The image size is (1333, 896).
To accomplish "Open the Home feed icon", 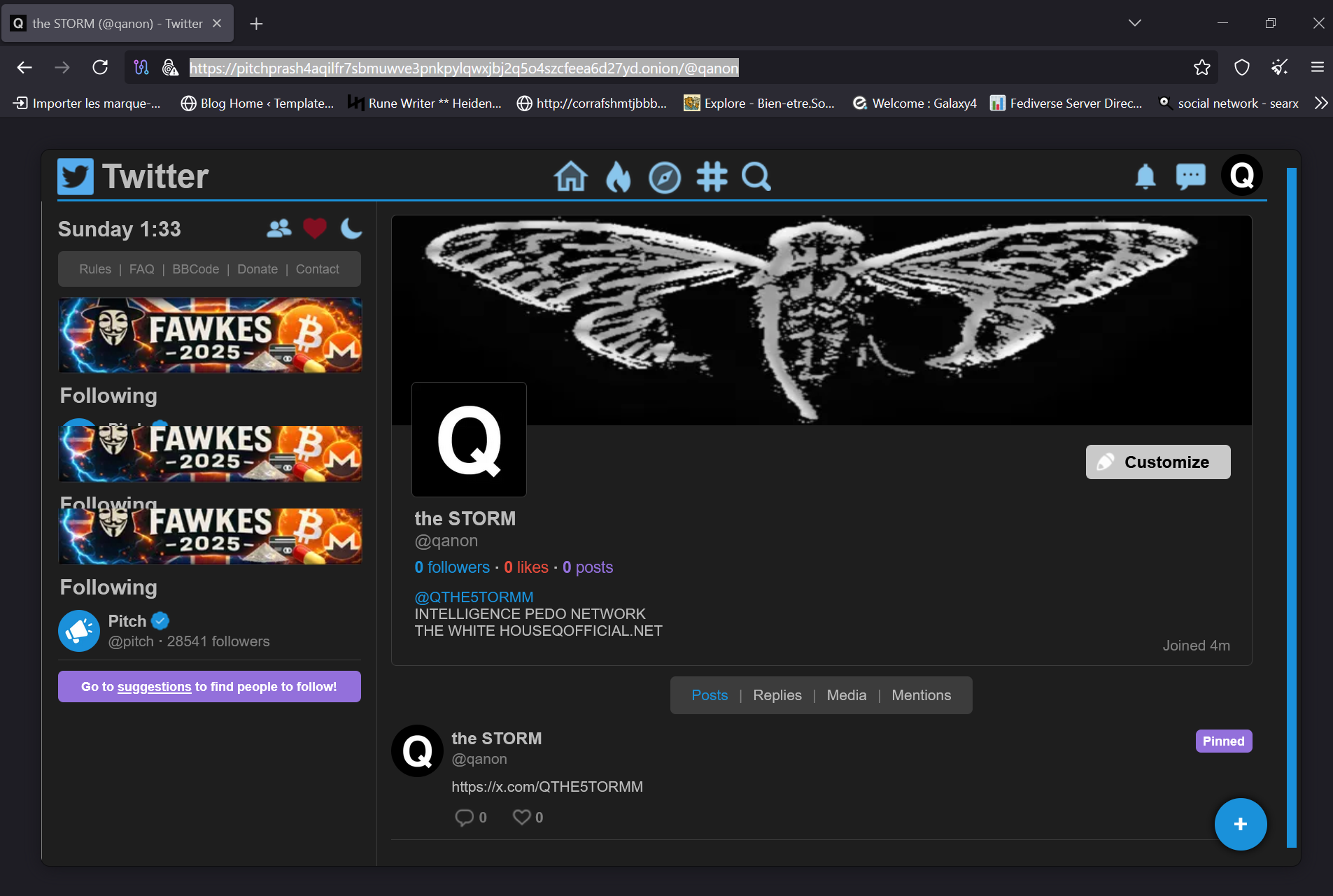I will 570,176.
